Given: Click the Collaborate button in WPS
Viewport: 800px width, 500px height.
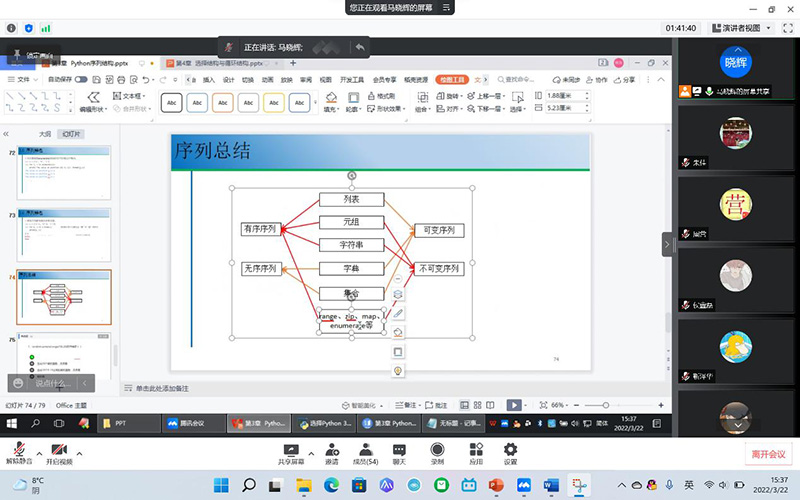Looking at the screenshot, I should [x=596, y=80].
